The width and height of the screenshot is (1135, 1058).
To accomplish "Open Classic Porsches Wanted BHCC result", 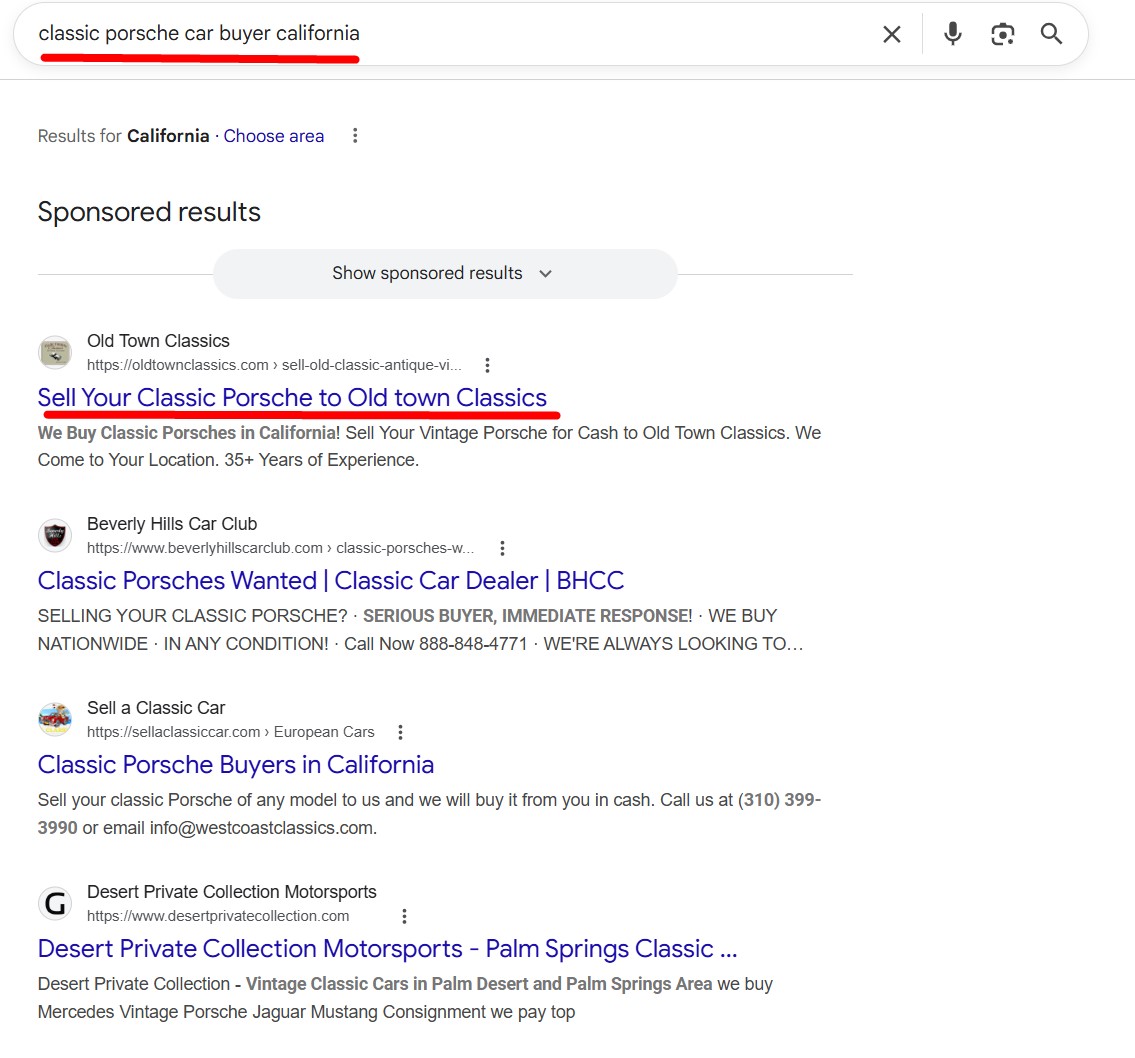I will [x=330, y=580].
